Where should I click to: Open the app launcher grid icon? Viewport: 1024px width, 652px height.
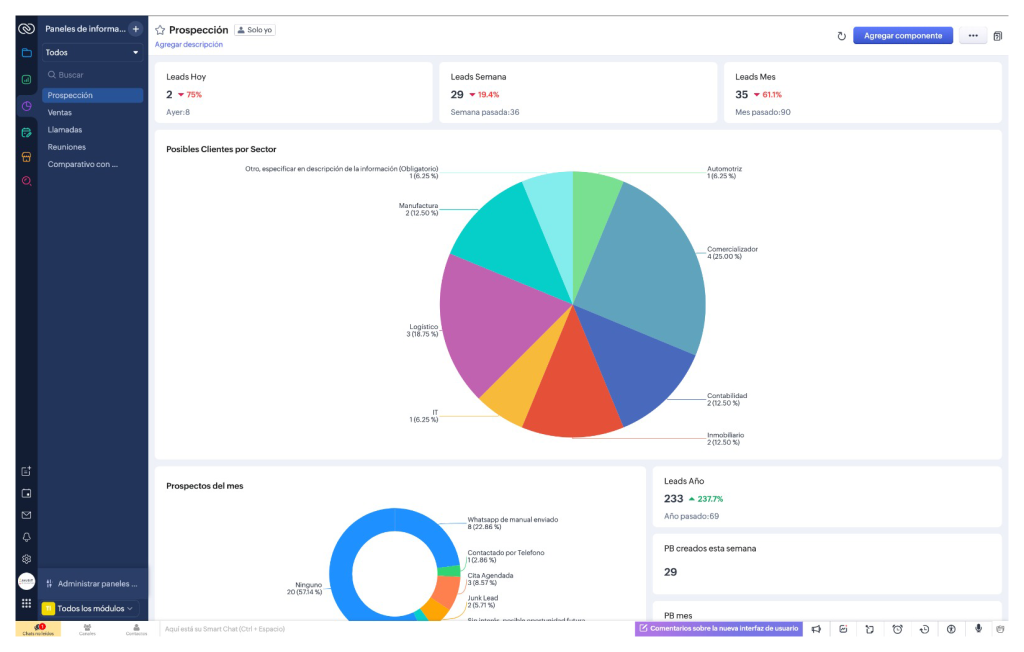[x=26, y=603]
